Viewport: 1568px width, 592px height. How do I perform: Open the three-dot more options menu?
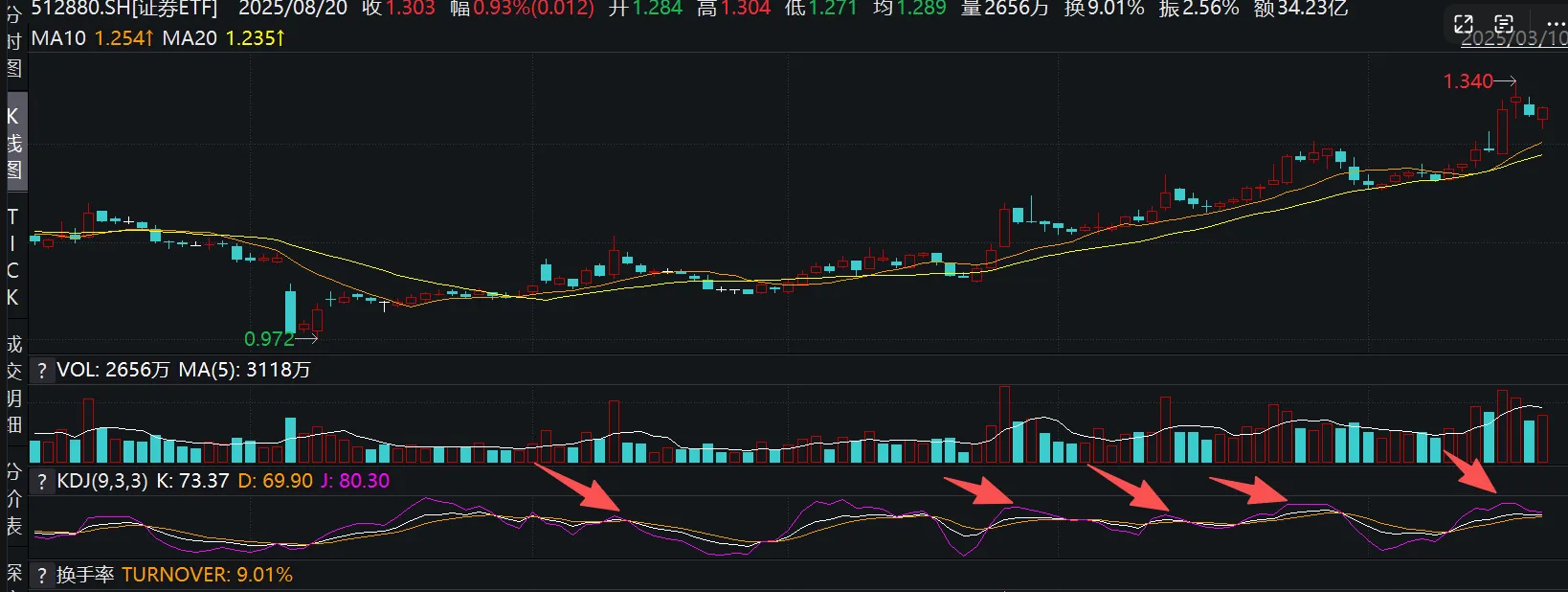tap(1555, 25)
